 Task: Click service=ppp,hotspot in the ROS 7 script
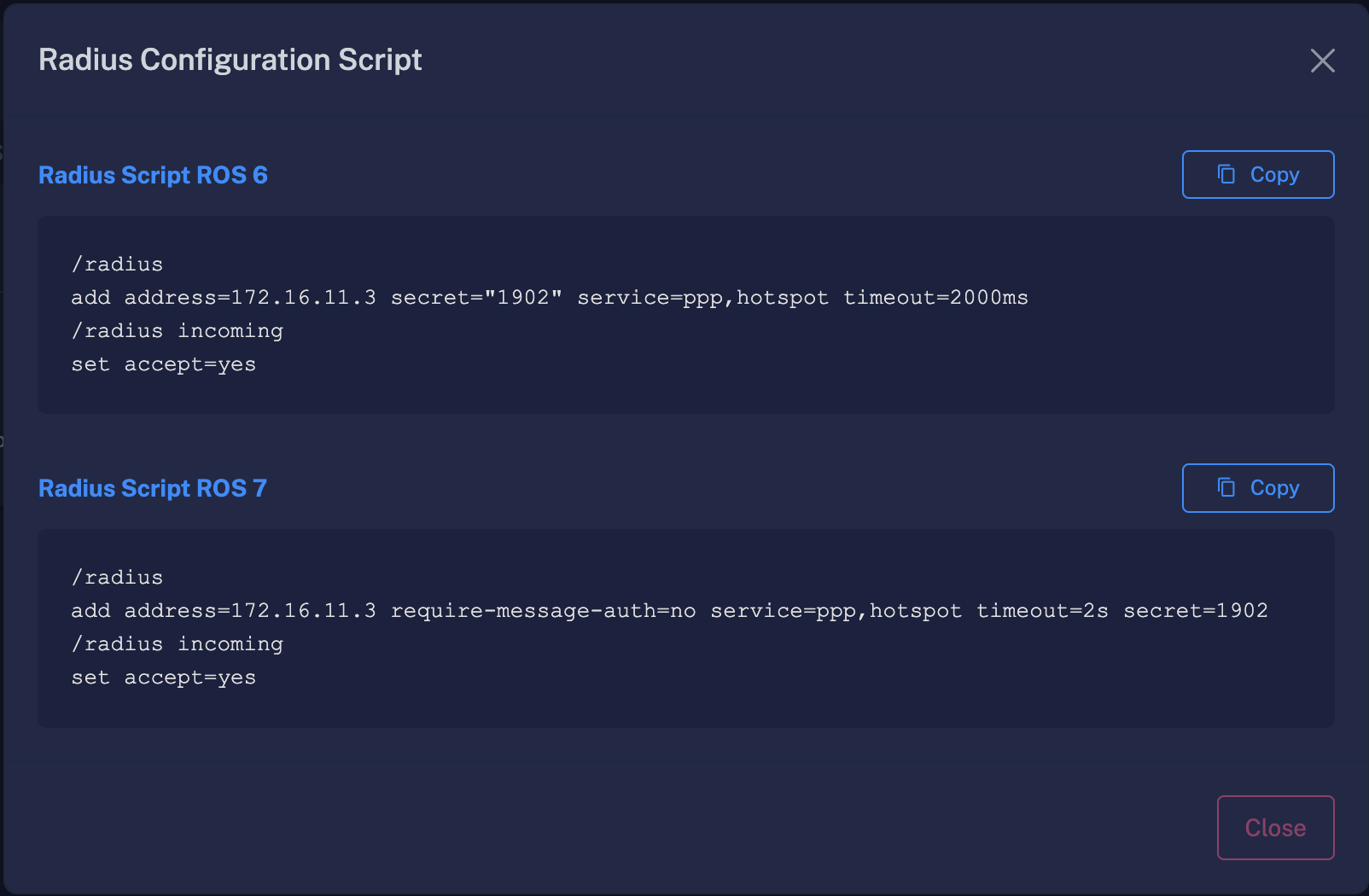click(x=836, y=611)
